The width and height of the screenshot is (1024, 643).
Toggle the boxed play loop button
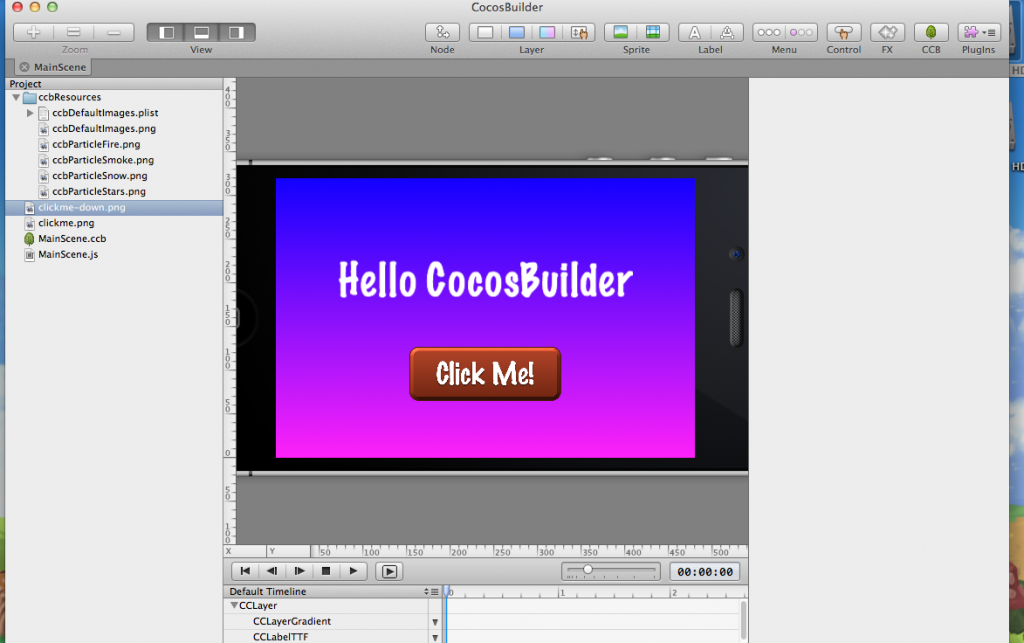pyautogui.click(x=389, y=571)
